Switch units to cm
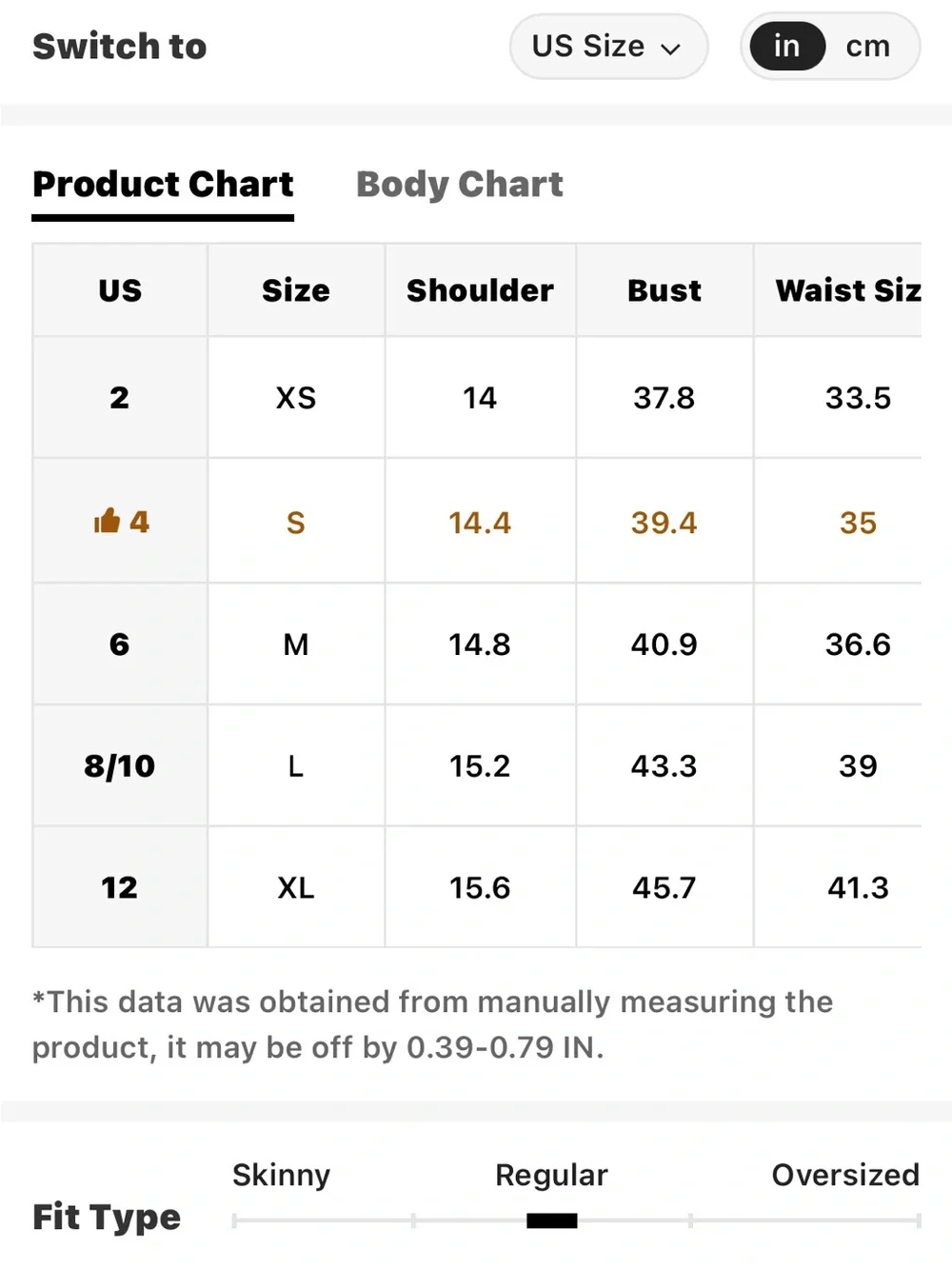 tap(867, 46)
